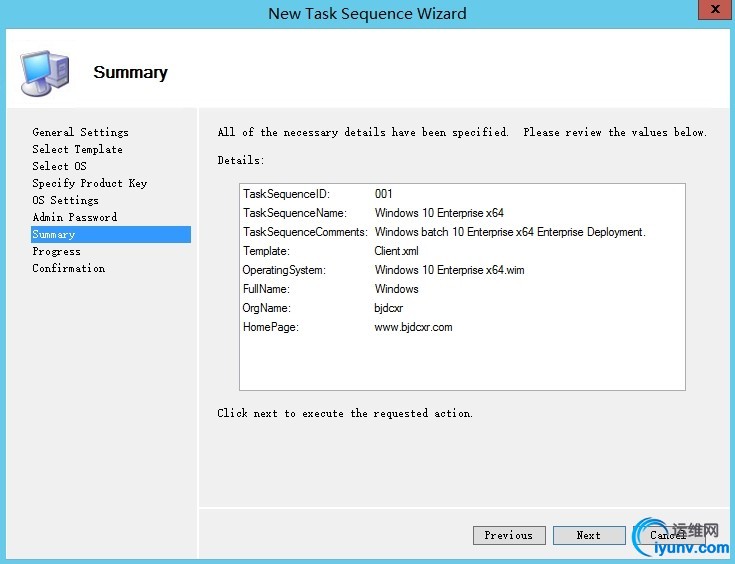735x564 pixels.
Task: Click the FullName label
Action: tap(266, 289)
